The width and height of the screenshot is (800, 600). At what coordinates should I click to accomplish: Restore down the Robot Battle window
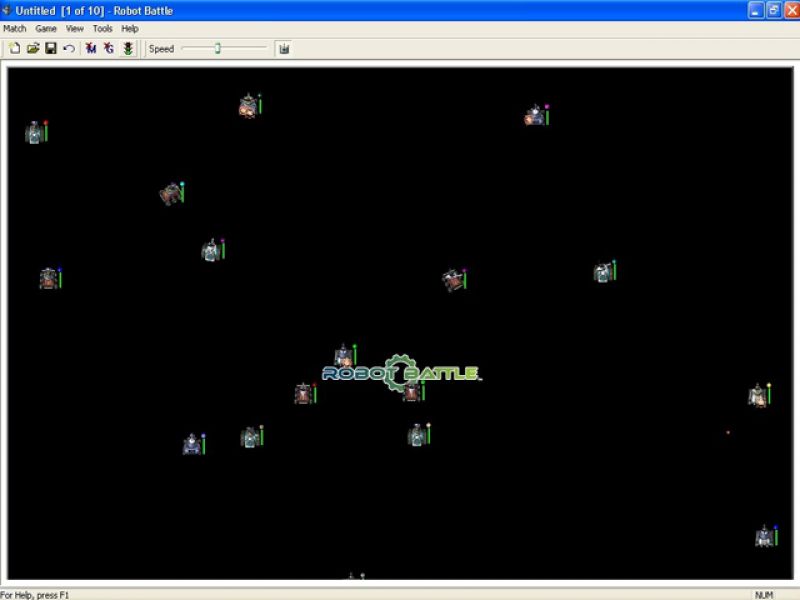(773, 10)
